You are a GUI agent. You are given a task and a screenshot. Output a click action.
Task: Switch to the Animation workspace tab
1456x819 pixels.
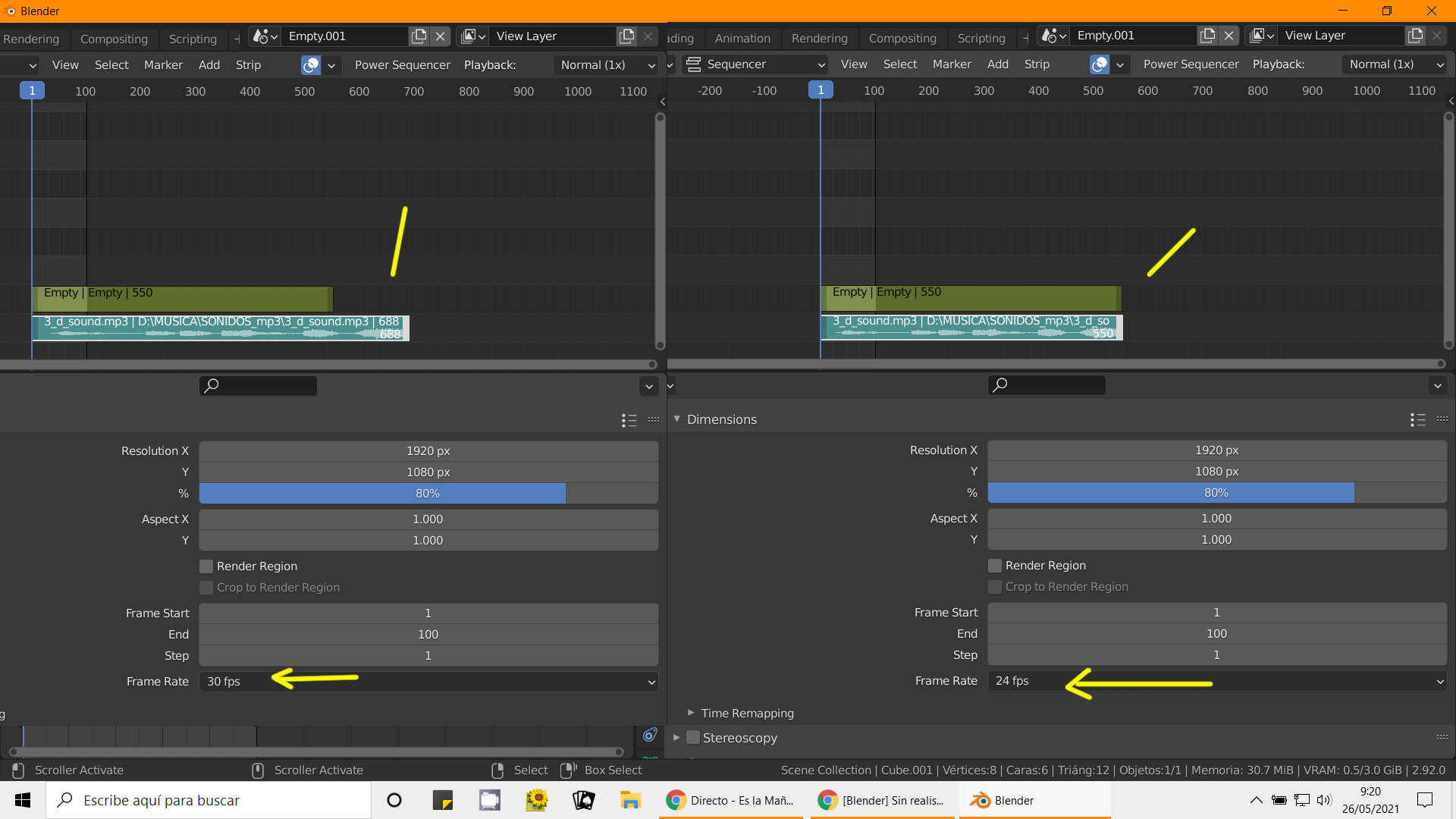[x=742, y=38]
